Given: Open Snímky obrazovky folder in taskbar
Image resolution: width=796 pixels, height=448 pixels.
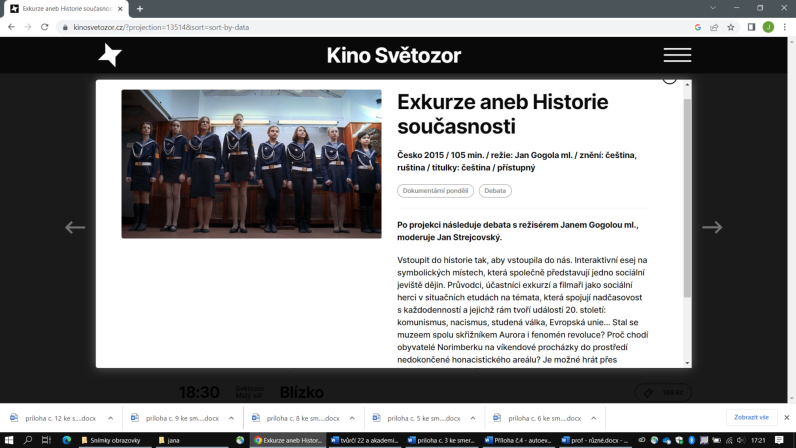Looking at the screenshot, I should 114,440.
